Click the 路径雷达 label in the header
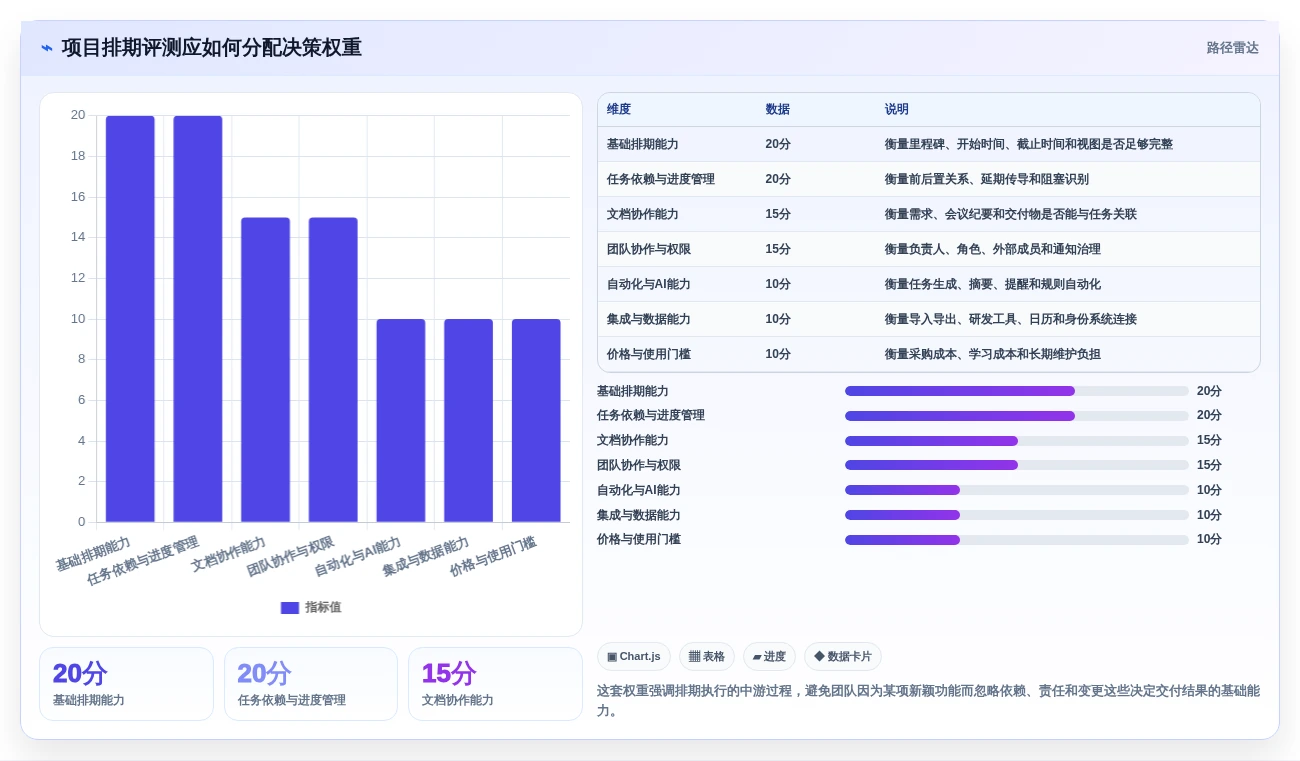 click(1232, 48)
